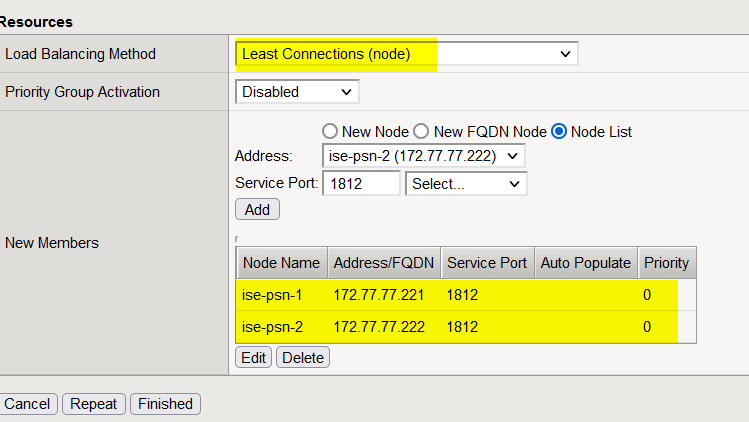Click the Finished button
Image resolution: width=749 pixels, height=422 pixels.
pyautogui.click(x=165, y=404)
